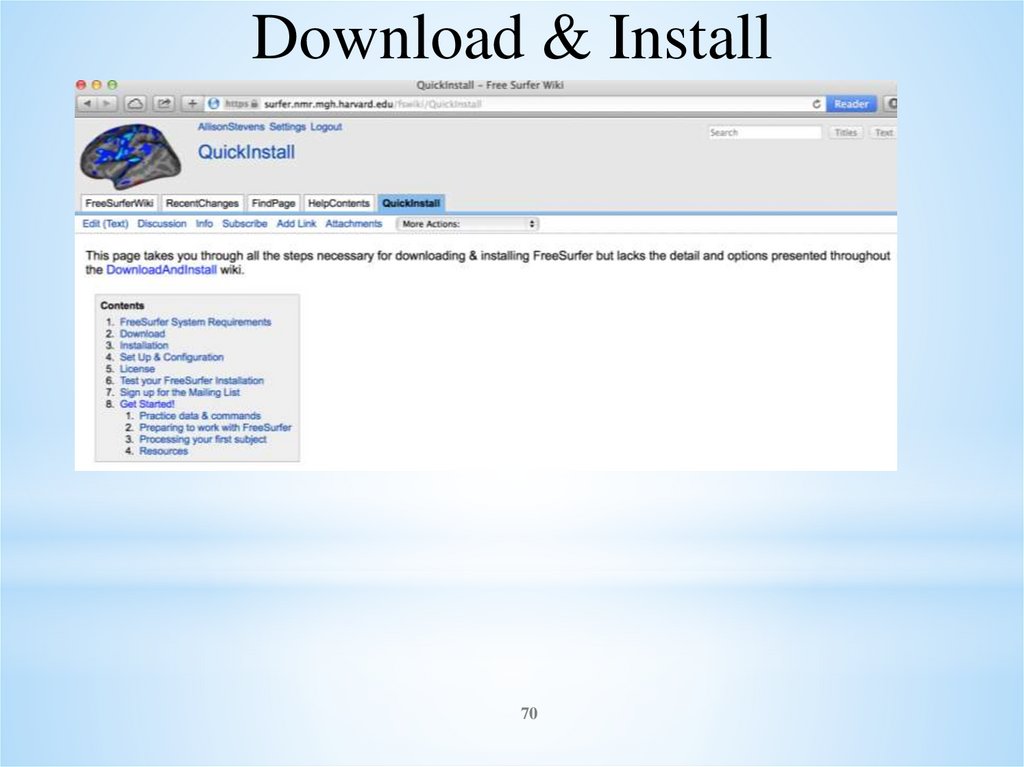This screenshot has width=1024, height=767.
Task: Click the green zoom window button
Action: pyautogui.click(x=112, y=85)
